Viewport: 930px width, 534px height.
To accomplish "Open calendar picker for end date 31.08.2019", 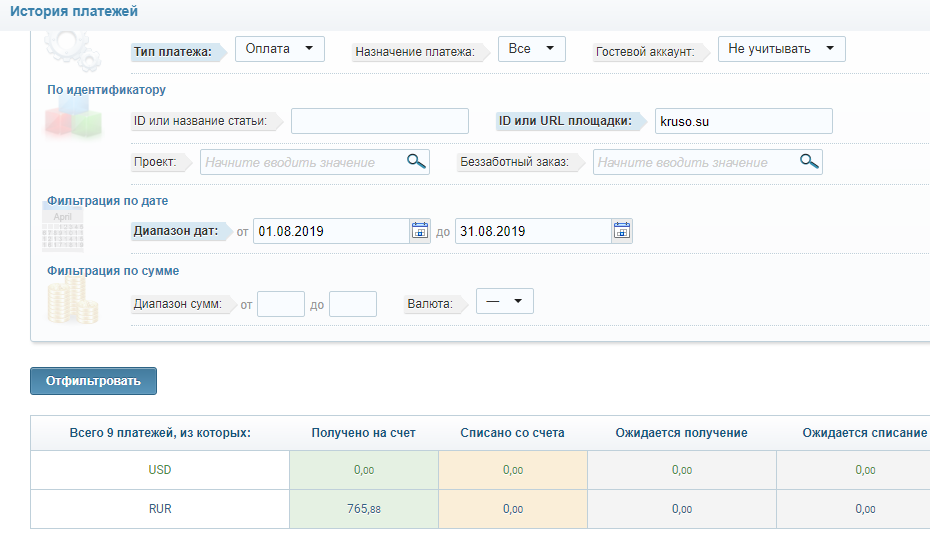I will coord(622,231).
